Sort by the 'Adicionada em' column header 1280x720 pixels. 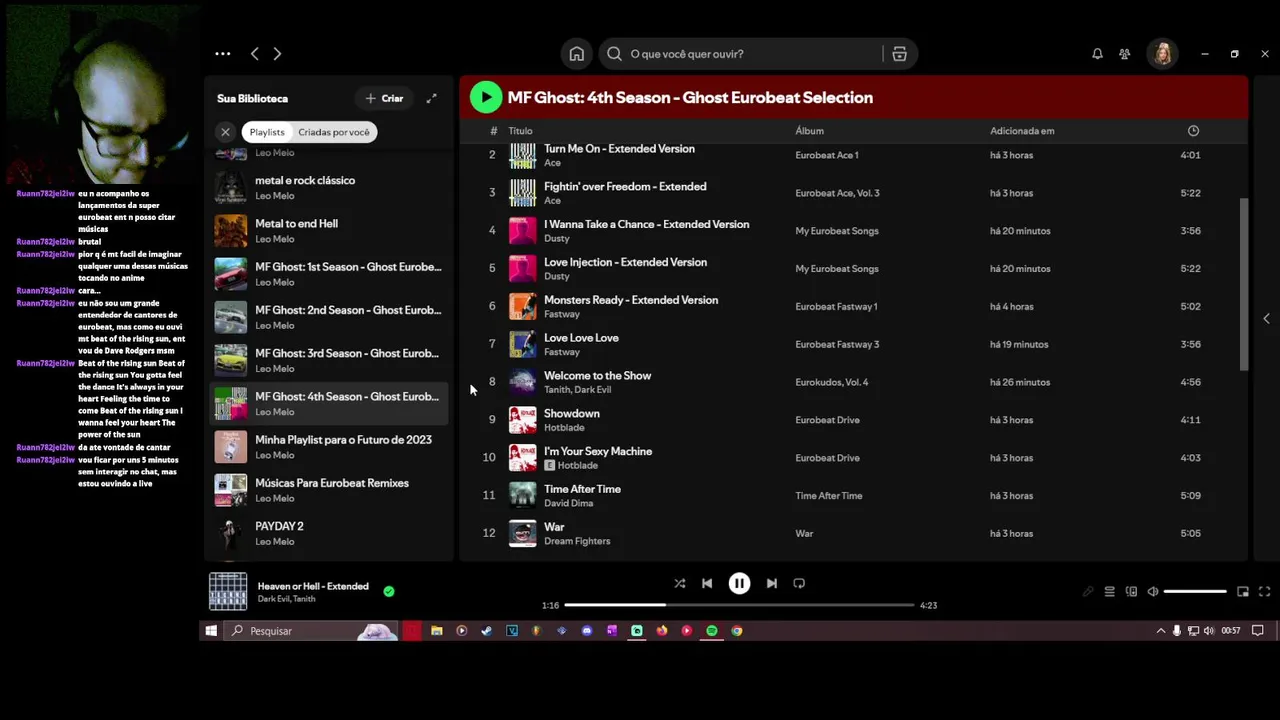[1022, 131]
